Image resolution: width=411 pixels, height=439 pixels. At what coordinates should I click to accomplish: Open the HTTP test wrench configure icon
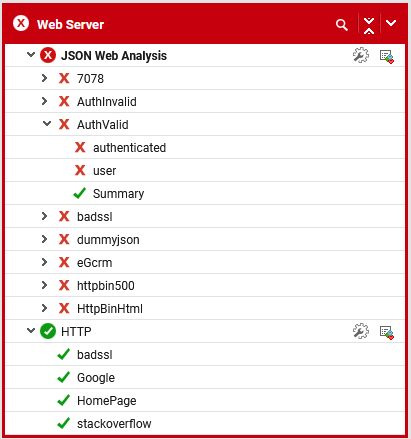coord(361,331)
